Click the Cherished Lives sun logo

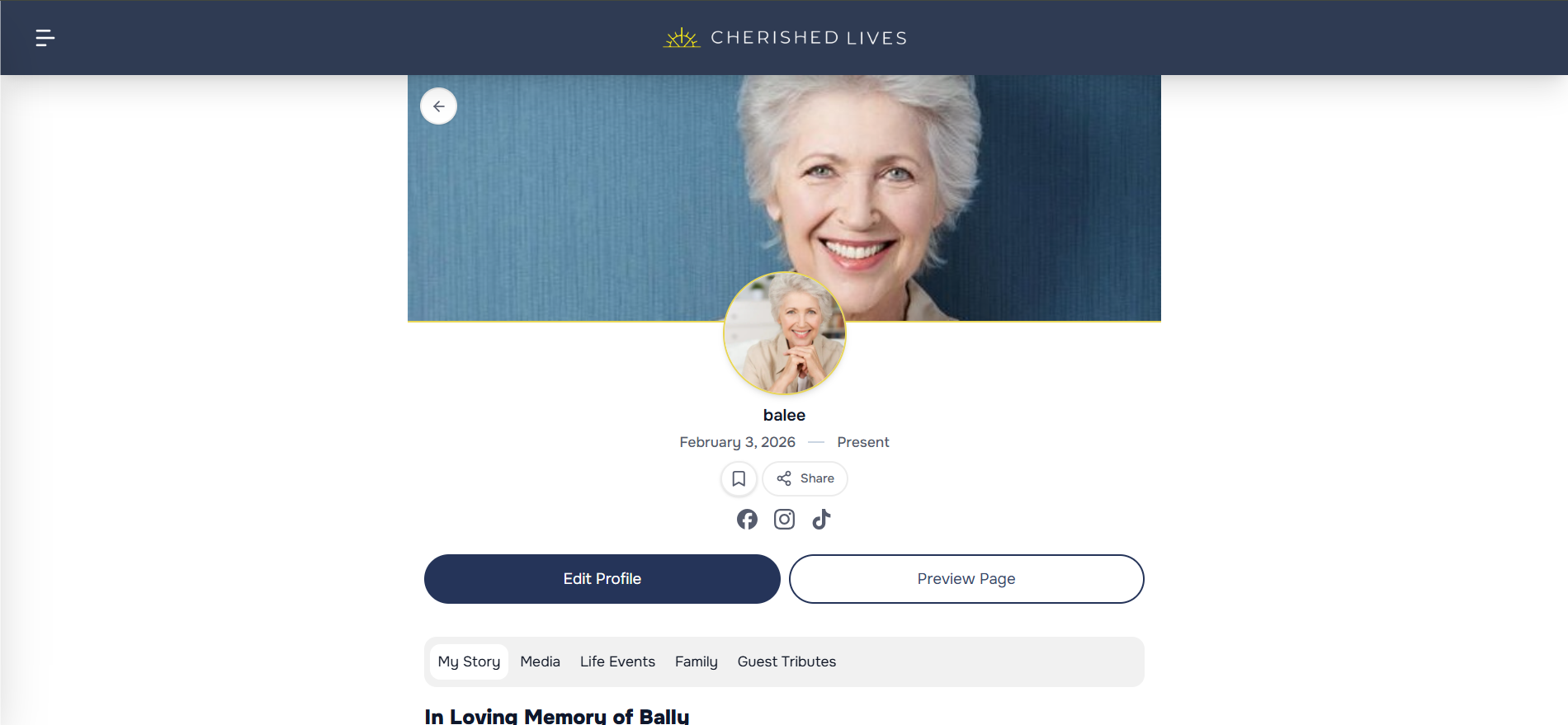click(682, 38)
